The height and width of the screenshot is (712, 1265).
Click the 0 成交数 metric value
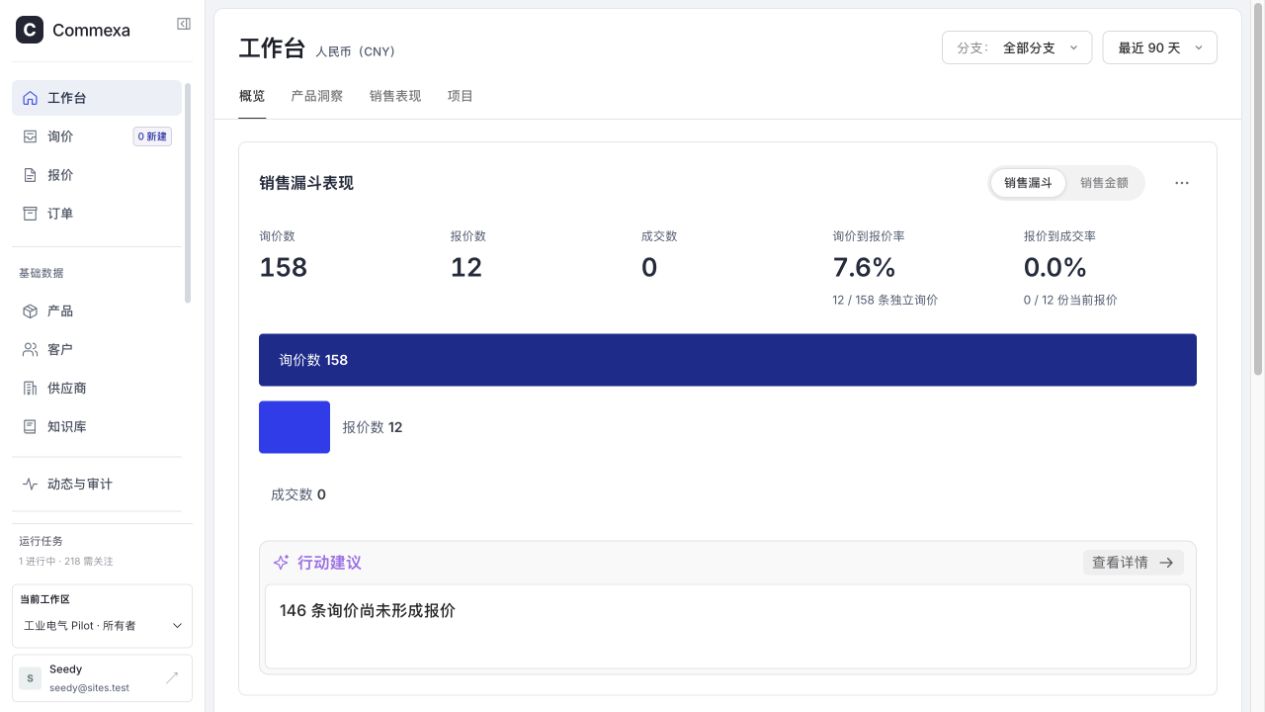[x=649, y=268]
